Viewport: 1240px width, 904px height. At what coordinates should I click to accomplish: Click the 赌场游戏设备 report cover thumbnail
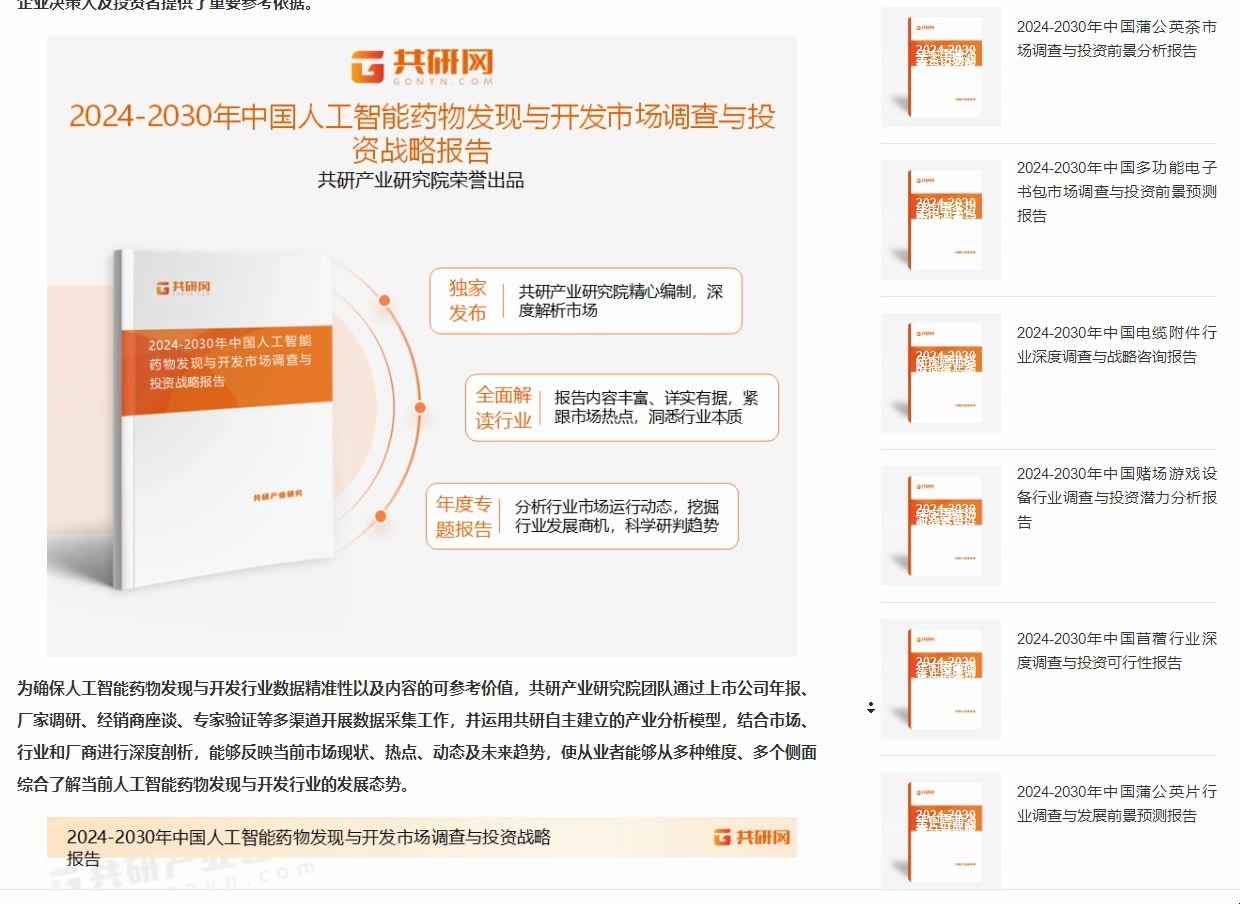940,526
